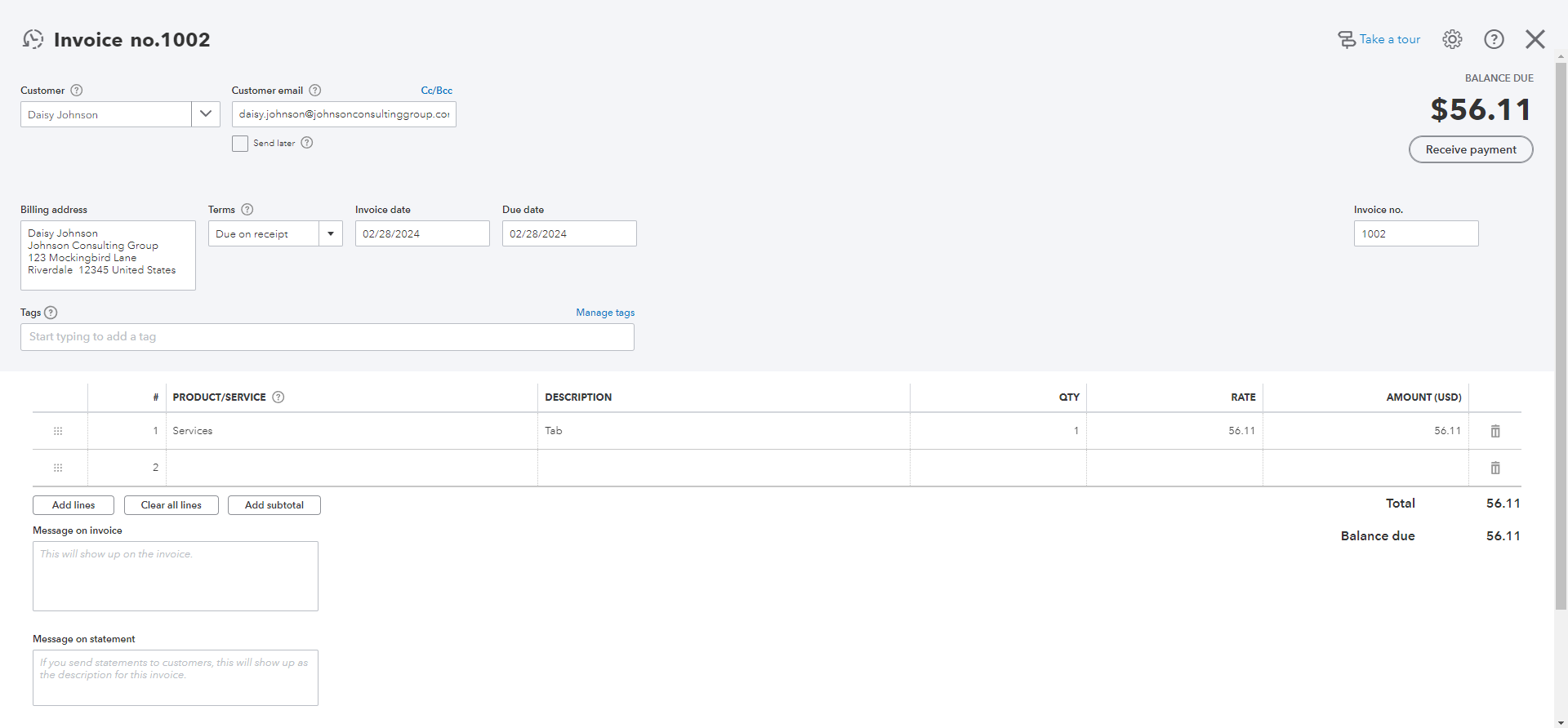Viewport: 1568px width, 728px height.
Task: Open the Terms dropdown
Action: point(331,234)
